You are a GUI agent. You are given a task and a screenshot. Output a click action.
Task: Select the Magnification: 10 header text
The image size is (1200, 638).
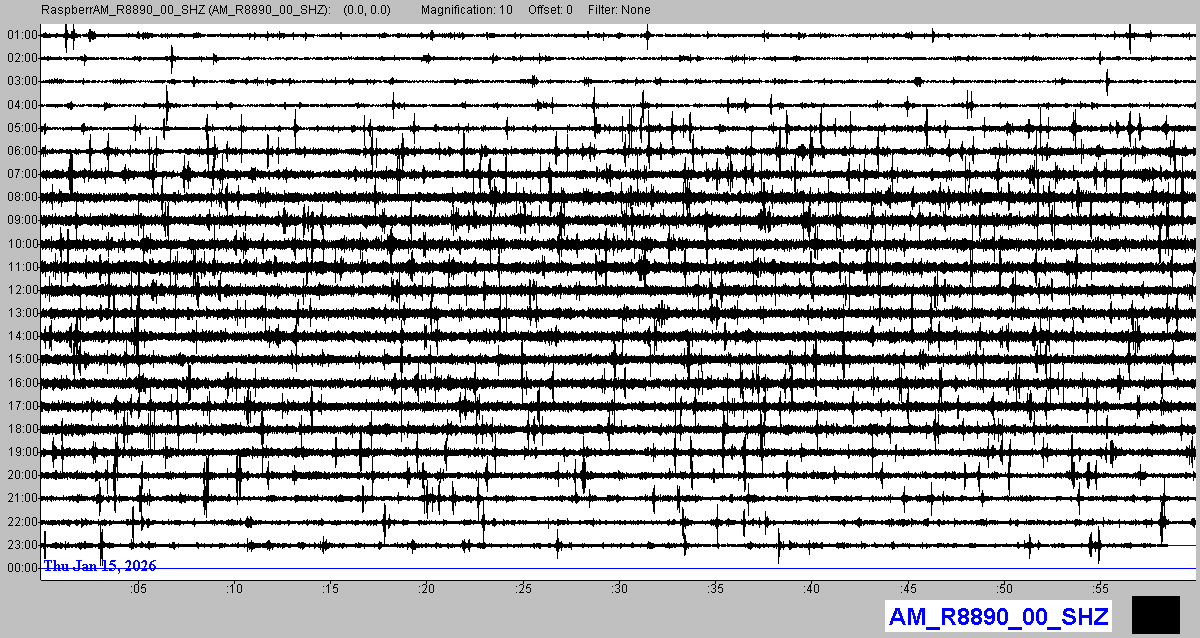tap(466, 10)
